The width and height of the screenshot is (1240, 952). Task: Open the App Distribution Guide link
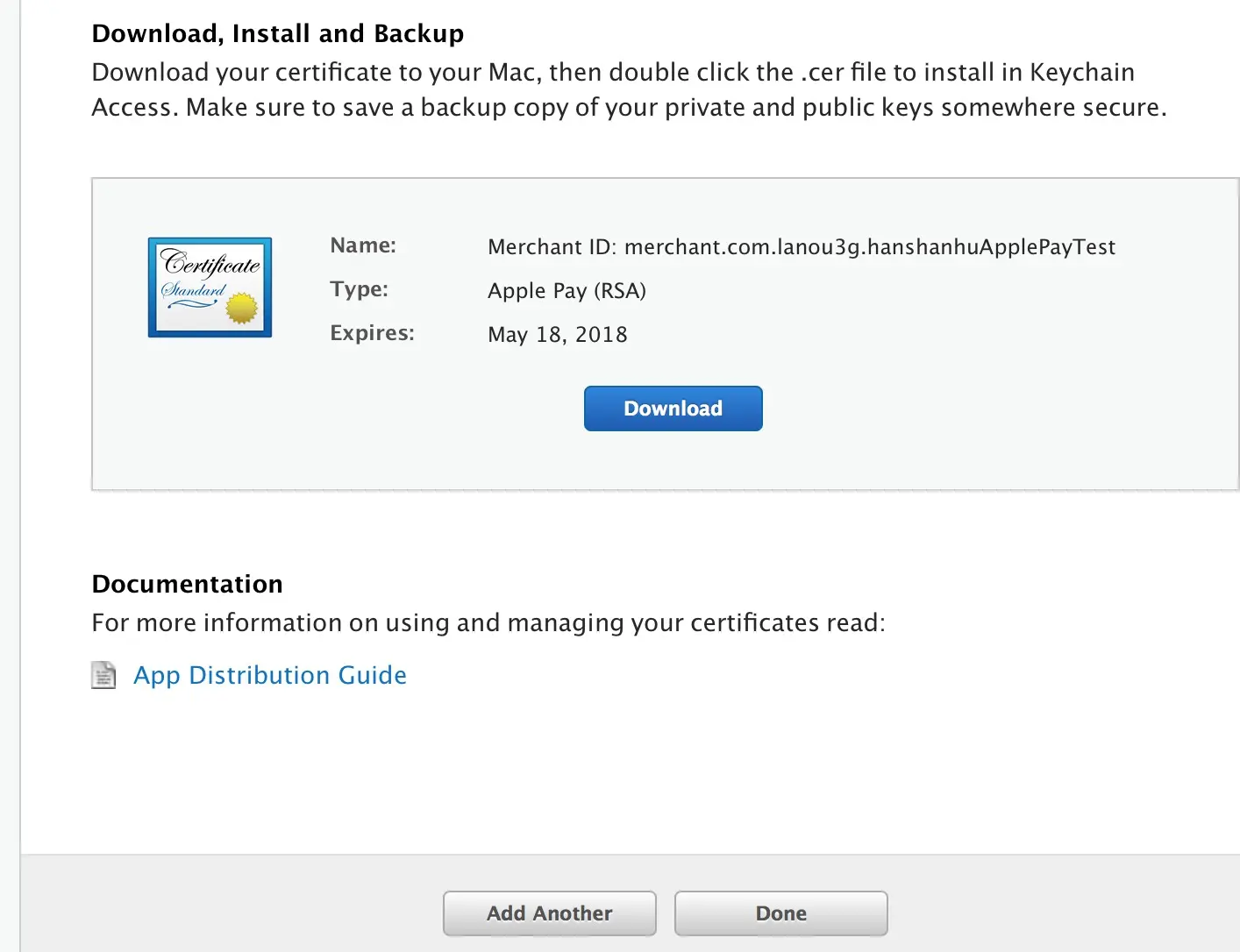(270, 675)
